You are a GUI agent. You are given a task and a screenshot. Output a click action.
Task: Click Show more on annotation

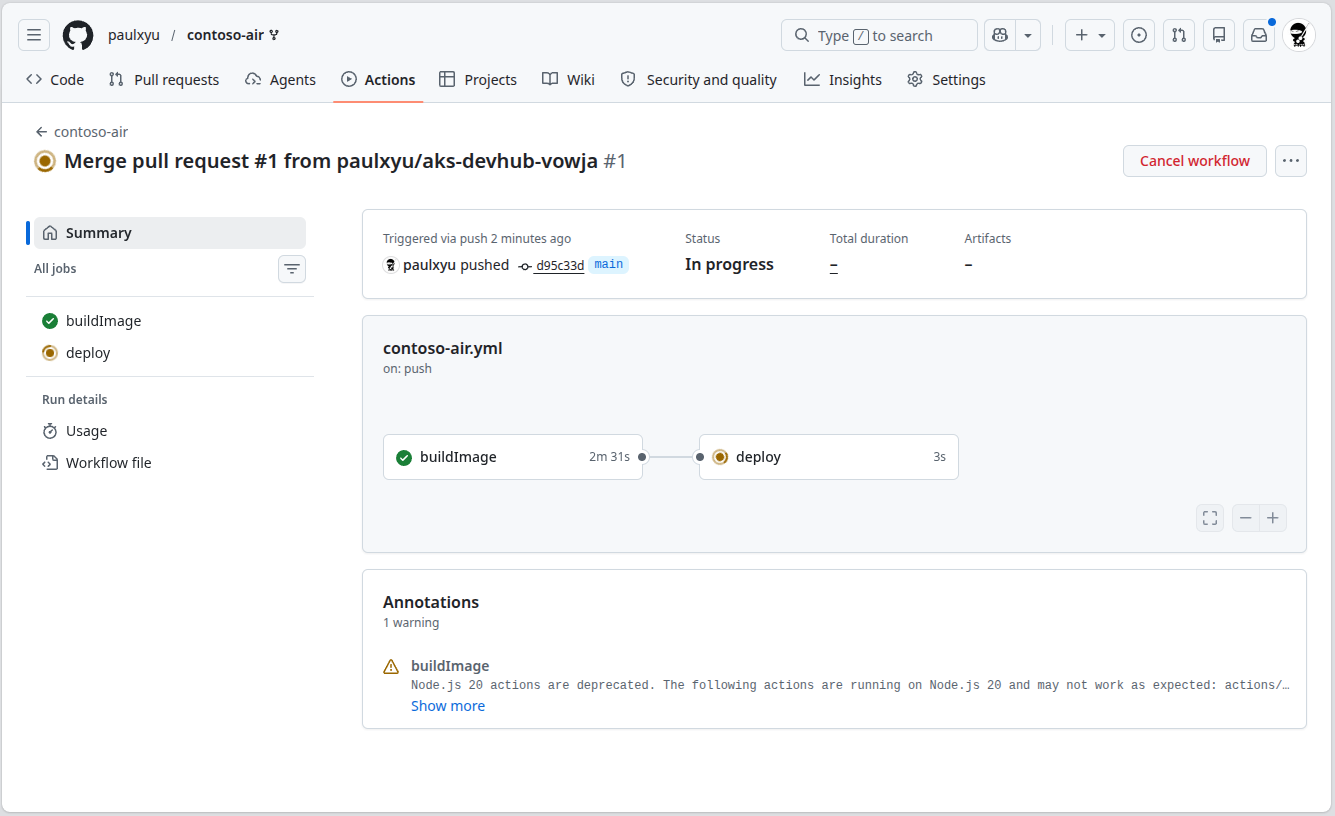click(x=448, y=706)
